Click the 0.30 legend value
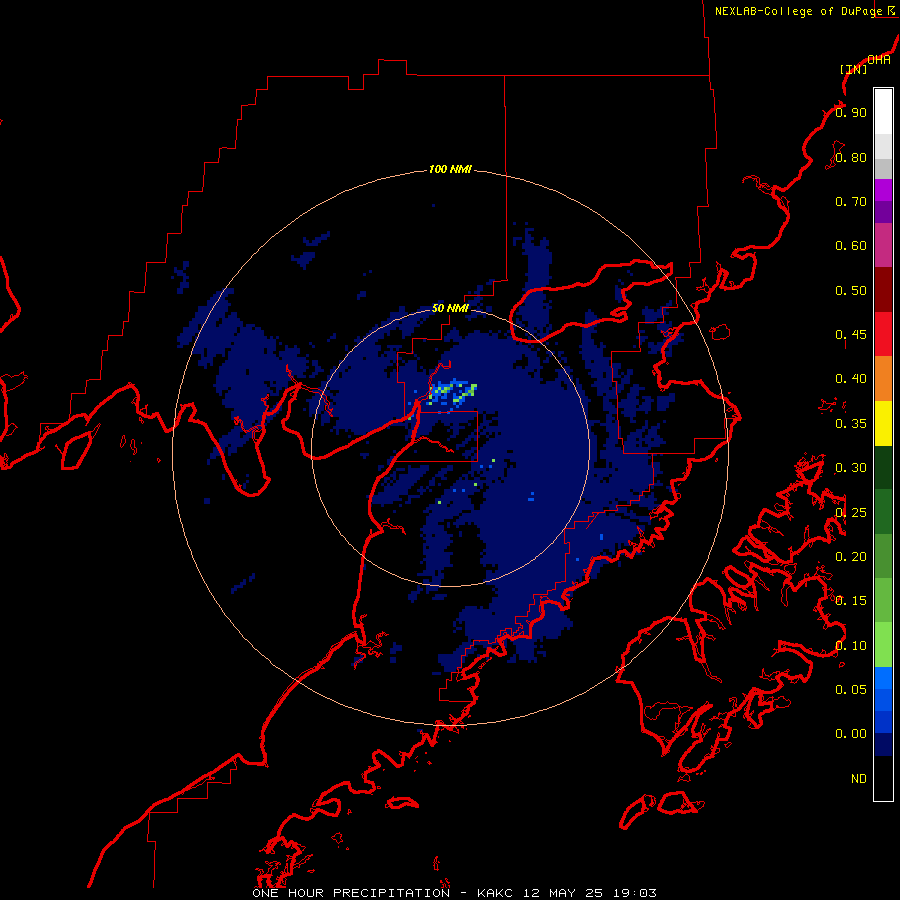Screen dimensions: 900x900 click(851, 467)
